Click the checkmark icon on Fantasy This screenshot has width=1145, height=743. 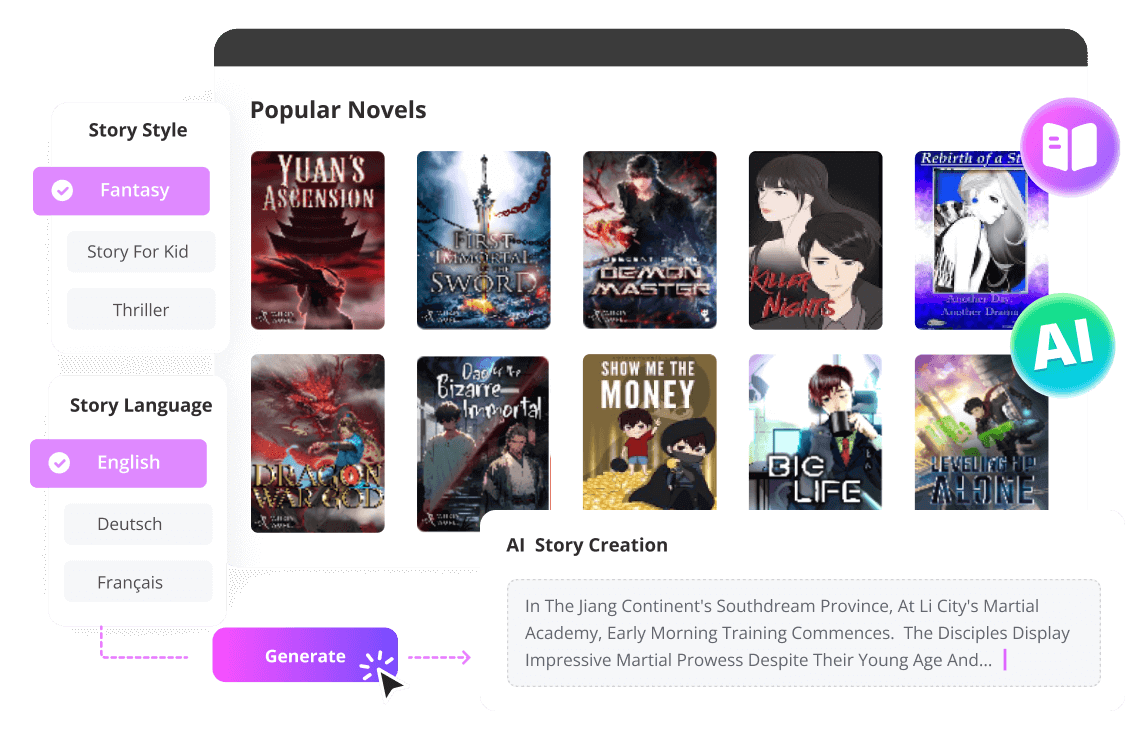point(62,191)
